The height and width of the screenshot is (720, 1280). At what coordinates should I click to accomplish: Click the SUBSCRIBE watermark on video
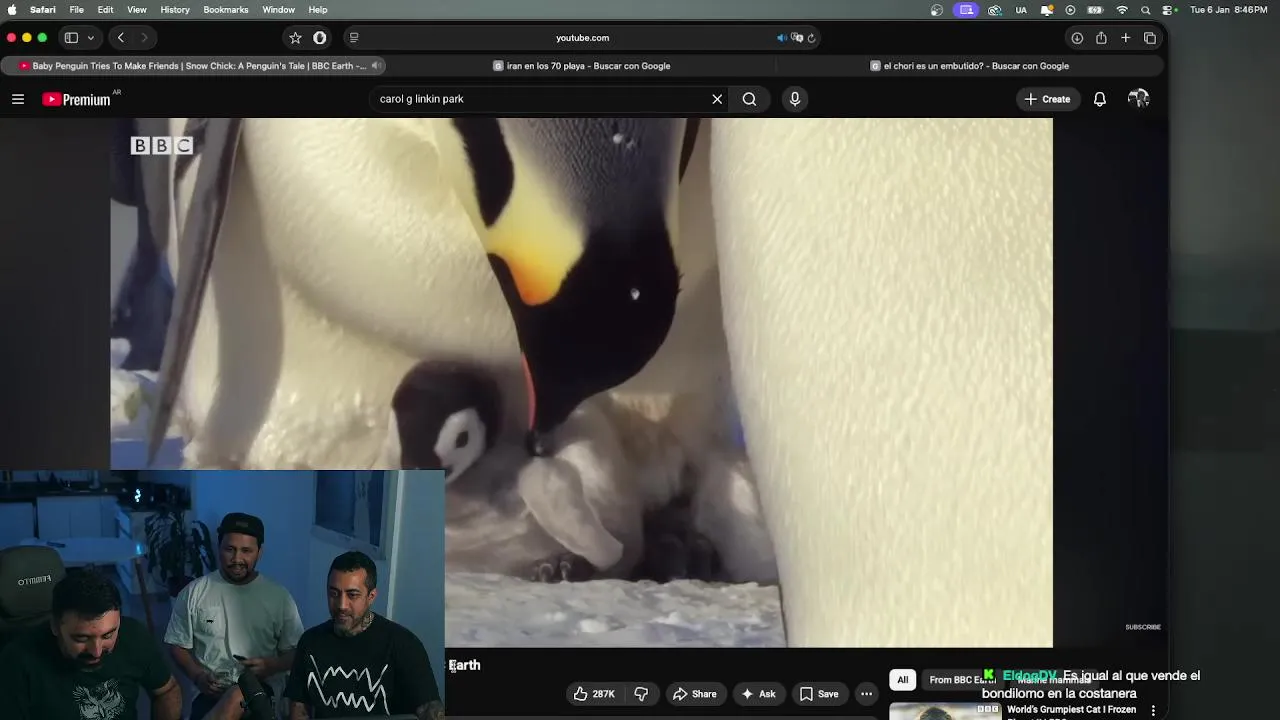coord(1143,627)
